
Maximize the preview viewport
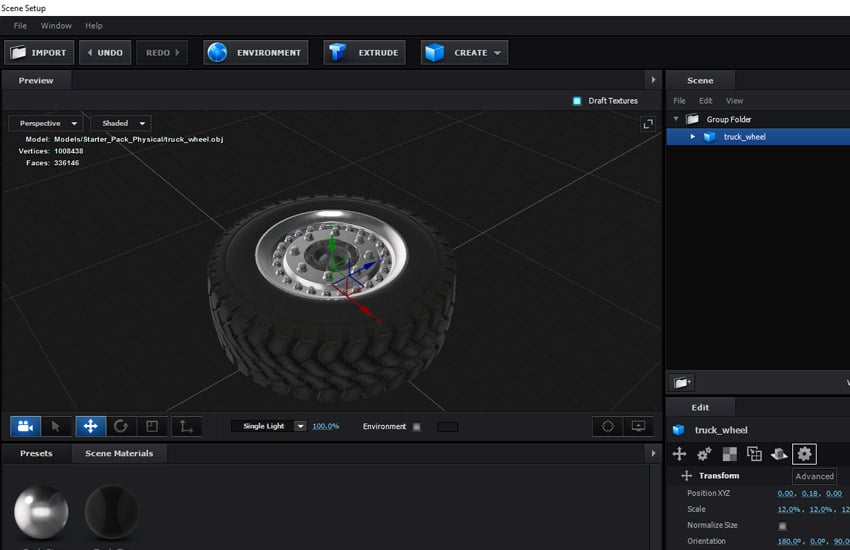point(647,123)
